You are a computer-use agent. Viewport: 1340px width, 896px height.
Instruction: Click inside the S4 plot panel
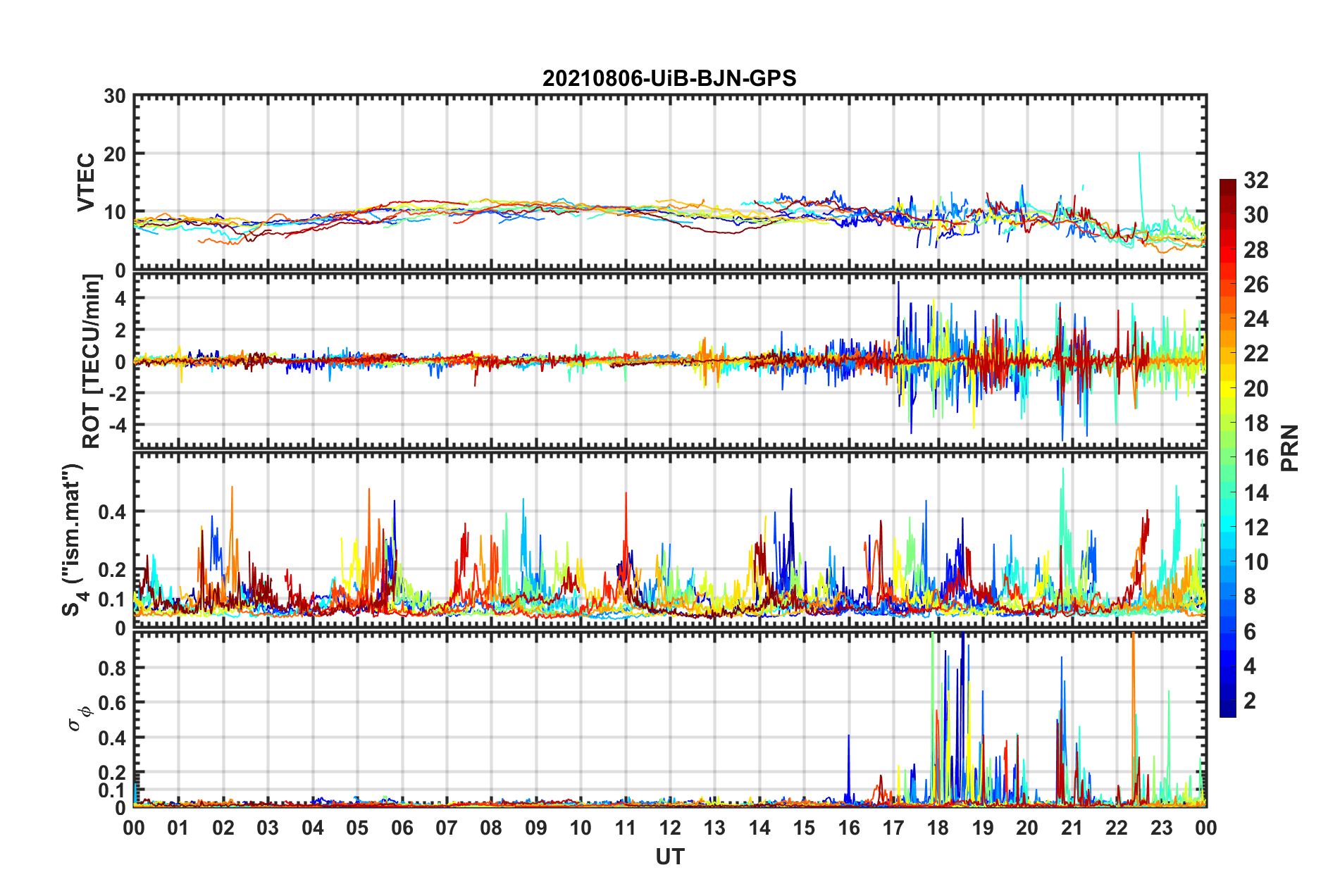click(670, 540)
